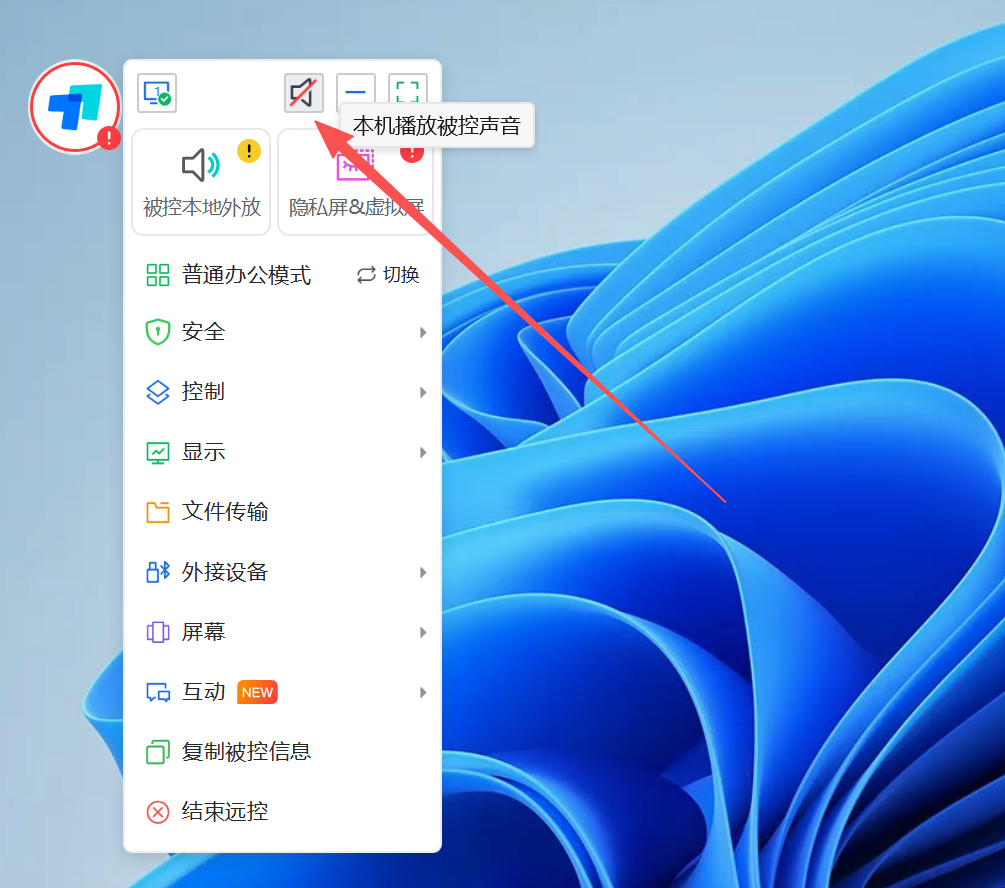Toggle the muted speaker sound button

point(304,93)
